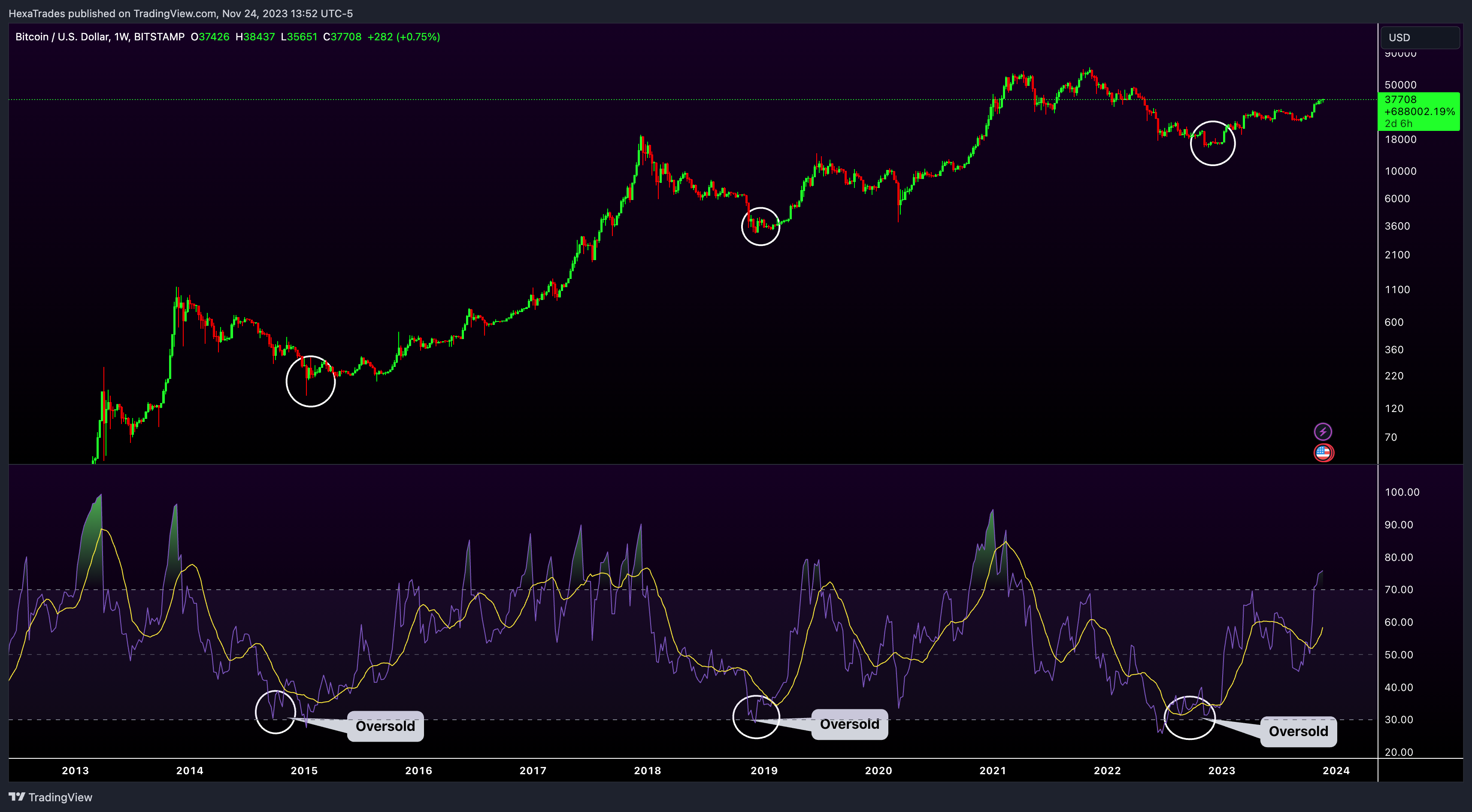Click the low value L35651
Viewport: 1472px width, 812px height.
point(299,36)
